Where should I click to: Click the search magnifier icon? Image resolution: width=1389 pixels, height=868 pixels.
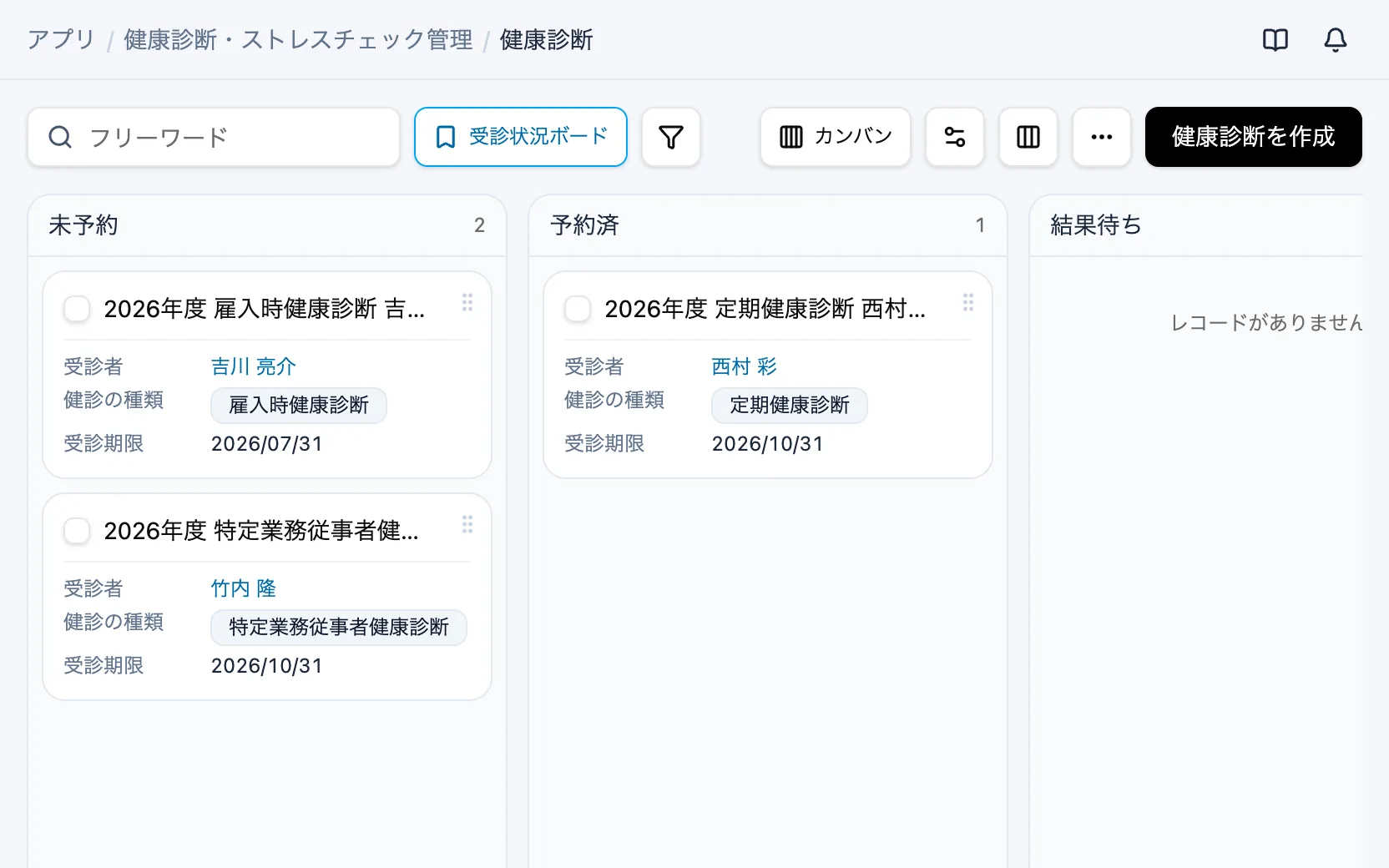coord(60,137)
